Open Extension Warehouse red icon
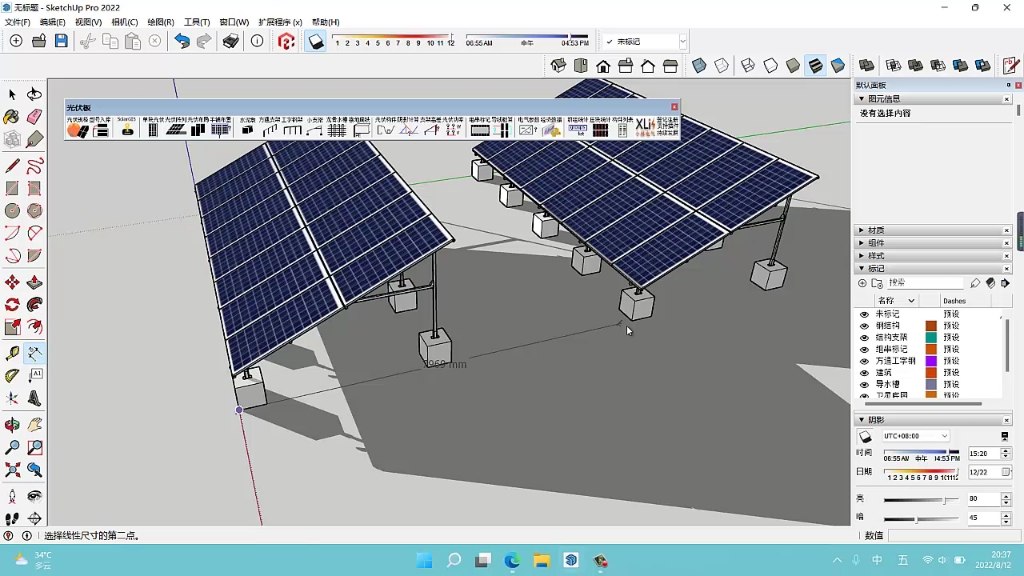 (x=286, y=41)
